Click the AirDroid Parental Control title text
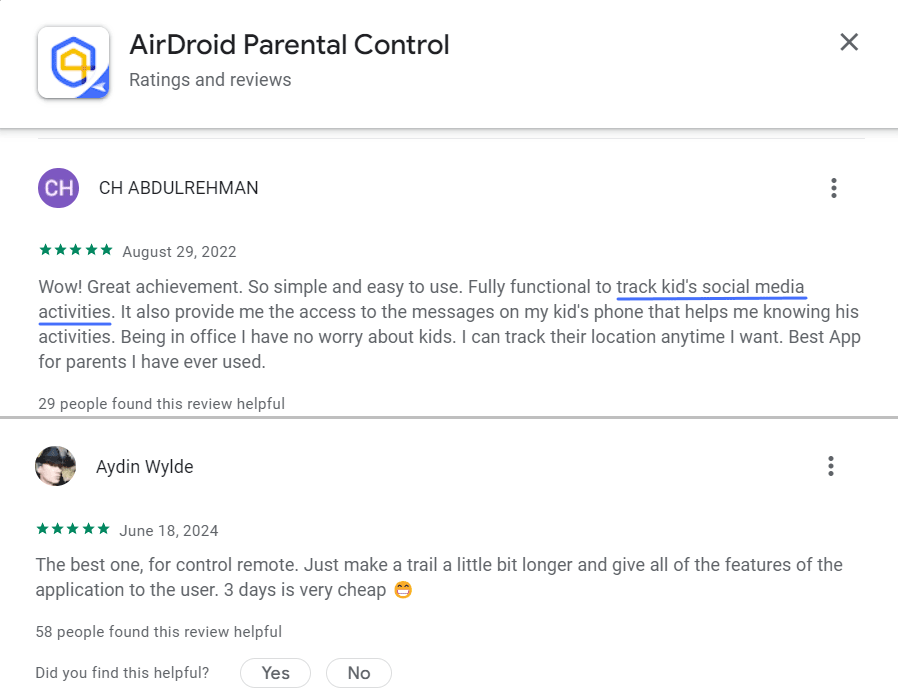Viewport: 898px width, 692px height. tap(289, 44)
